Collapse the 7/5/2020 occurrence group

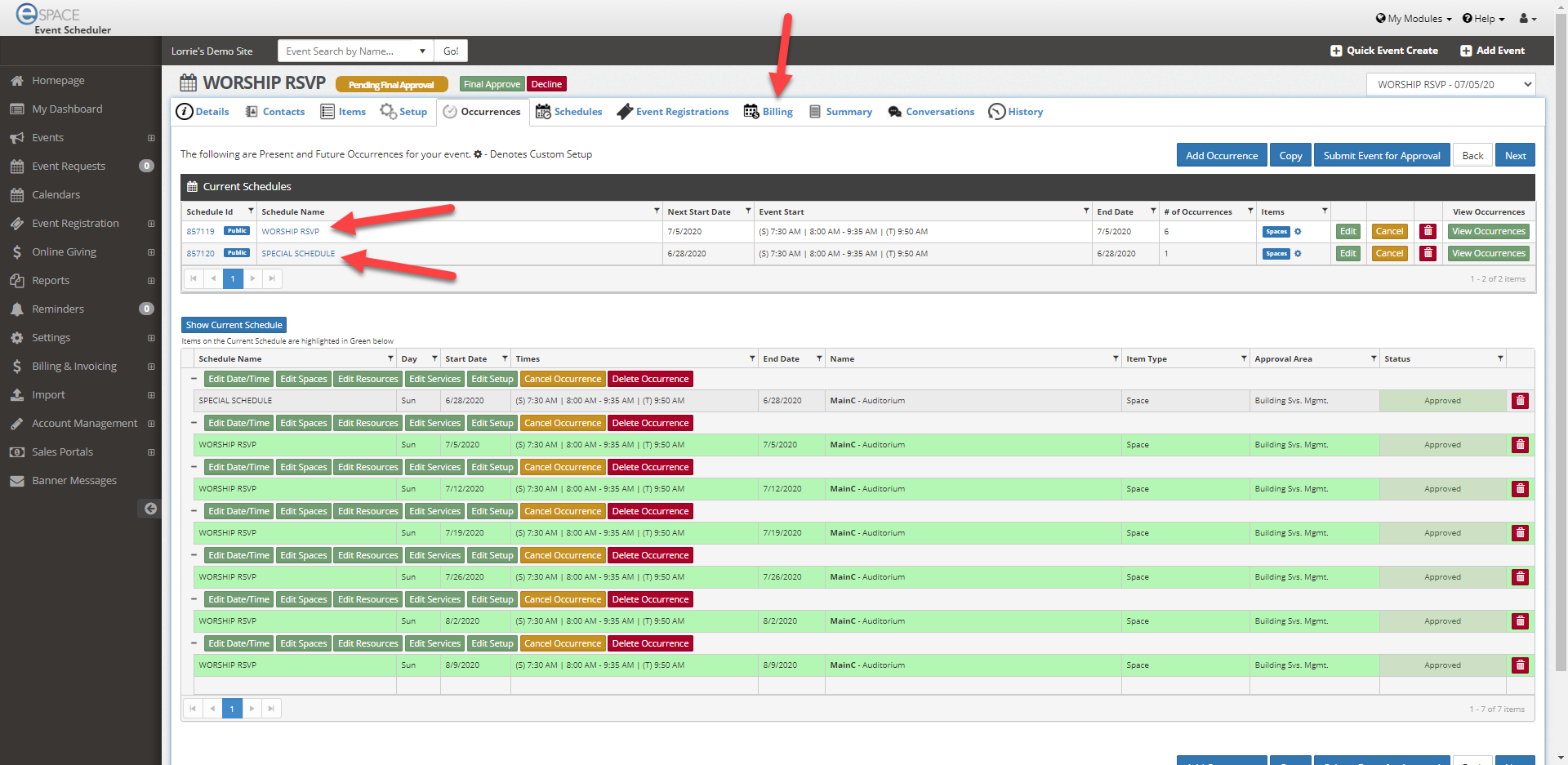point(194,423)
